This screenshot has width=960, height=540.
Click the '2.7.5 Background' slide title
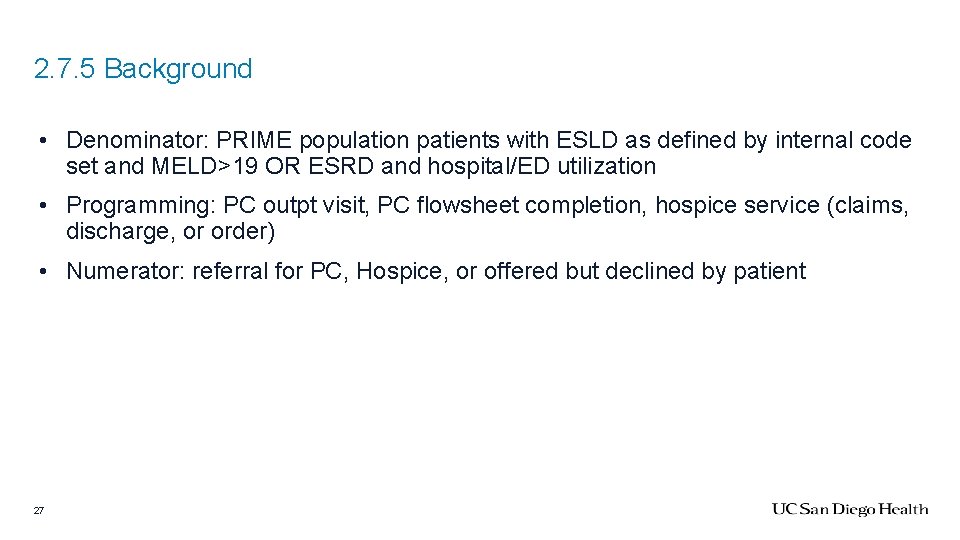(x=143, y=69)
